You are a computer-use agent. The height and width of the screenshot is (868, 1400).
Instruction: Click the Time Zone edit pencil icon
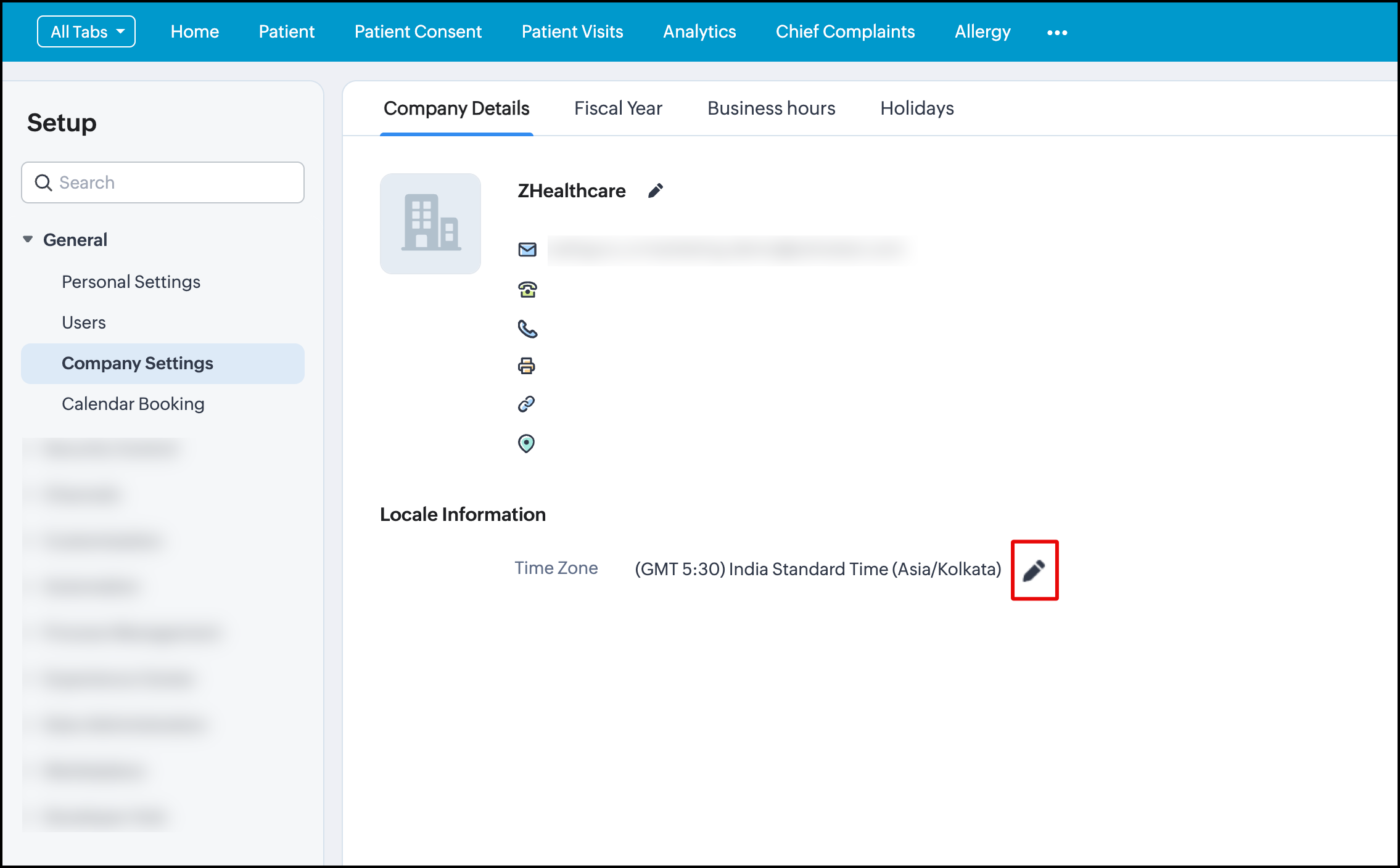pyautogui.click(x=1034, y=570)
